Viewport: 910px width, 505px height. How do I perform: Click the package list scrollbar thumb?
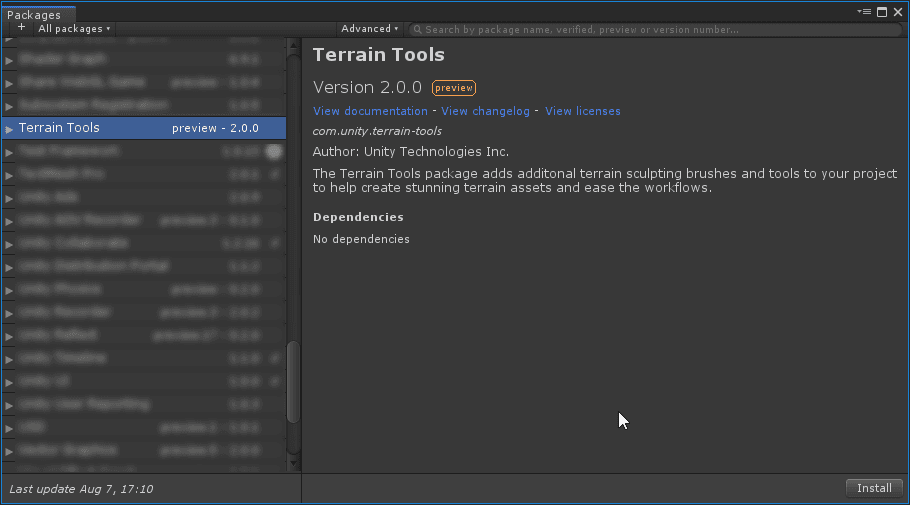coord(294,381)
